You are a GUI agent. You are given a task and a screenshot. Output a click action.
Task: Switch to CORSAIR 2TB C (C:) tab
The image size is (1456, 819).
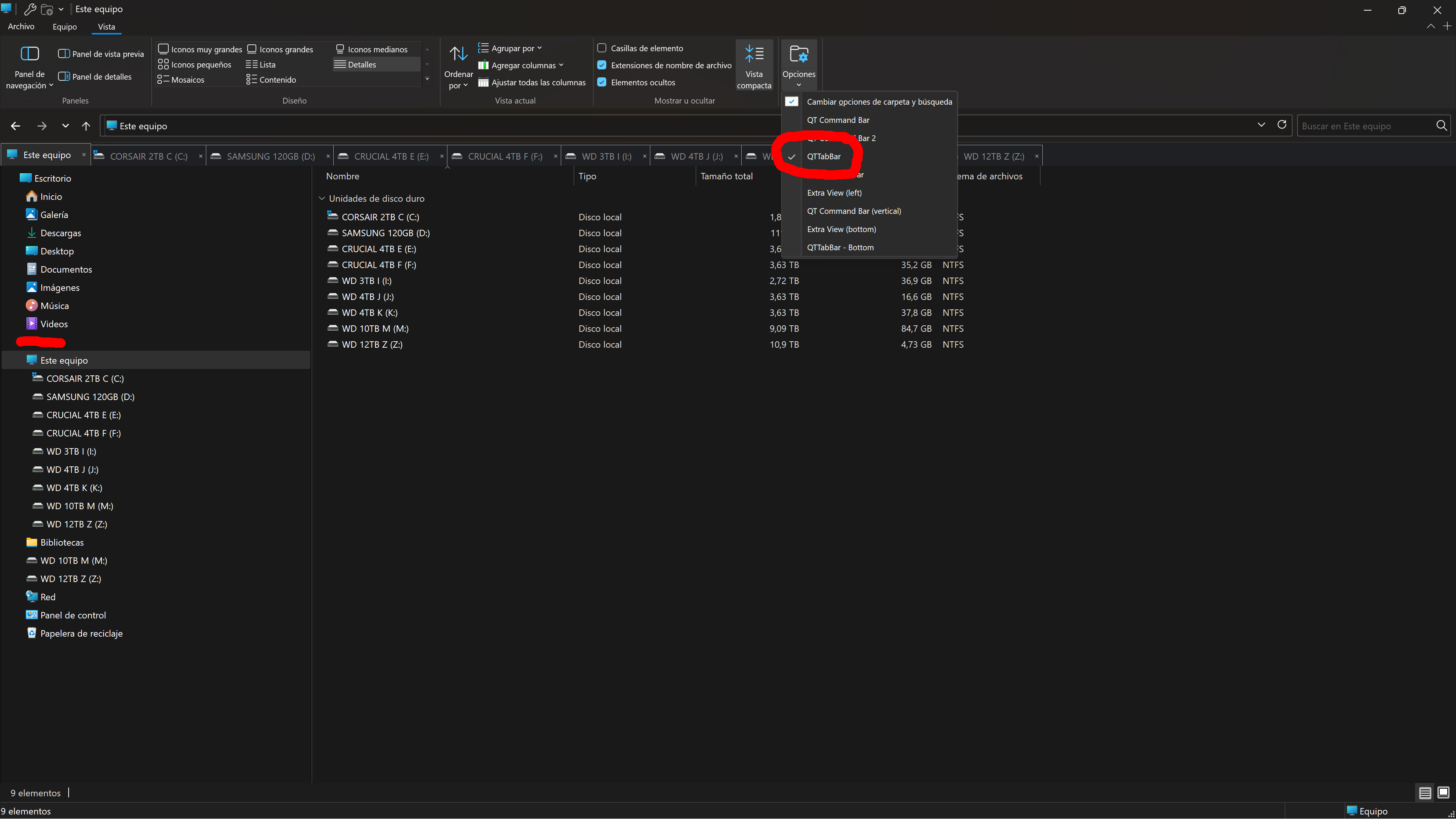point(148,157)
